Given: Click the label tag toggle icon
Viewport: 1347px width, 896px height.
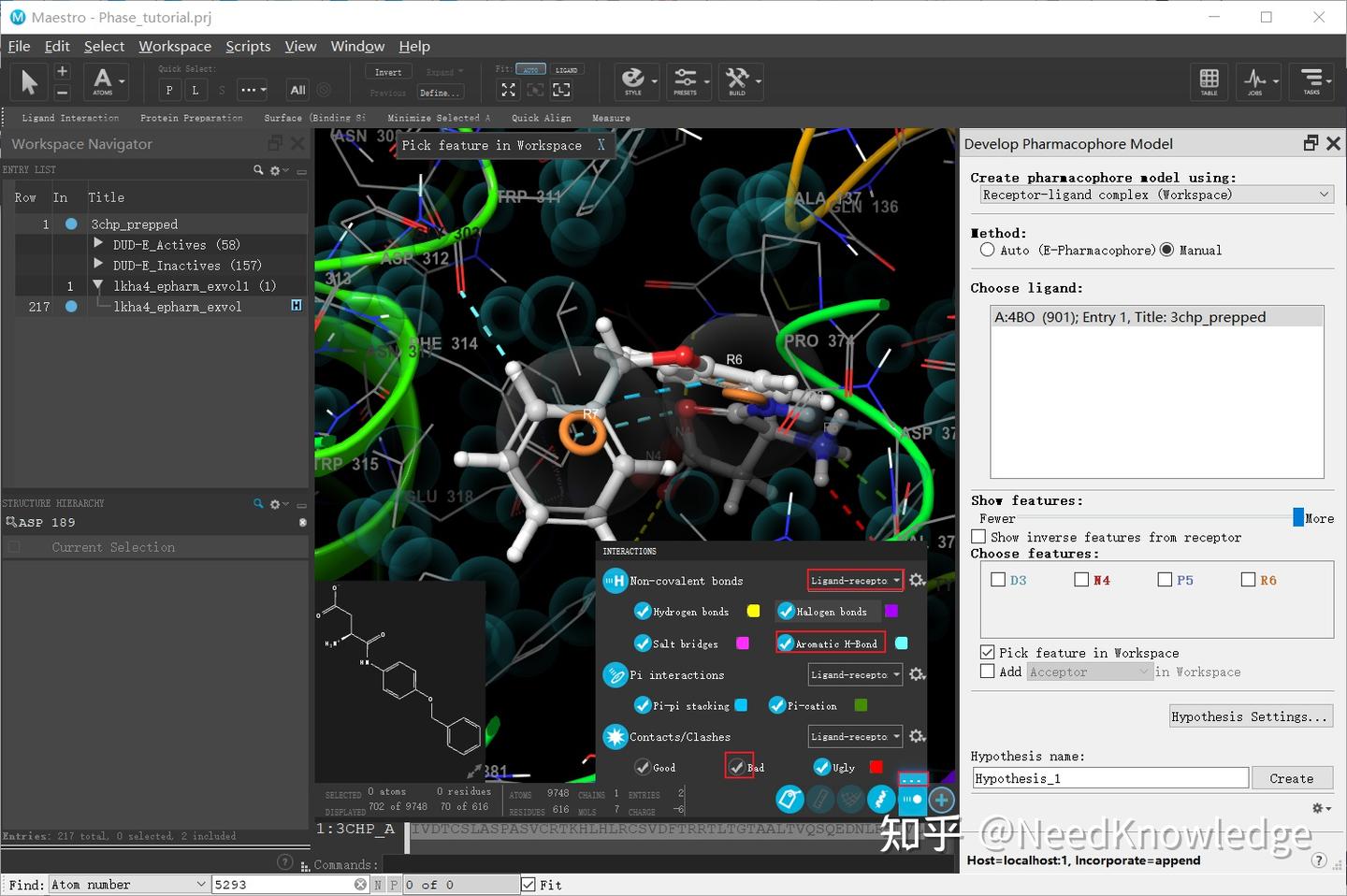Looking at the screenshot, I should 789,799.
